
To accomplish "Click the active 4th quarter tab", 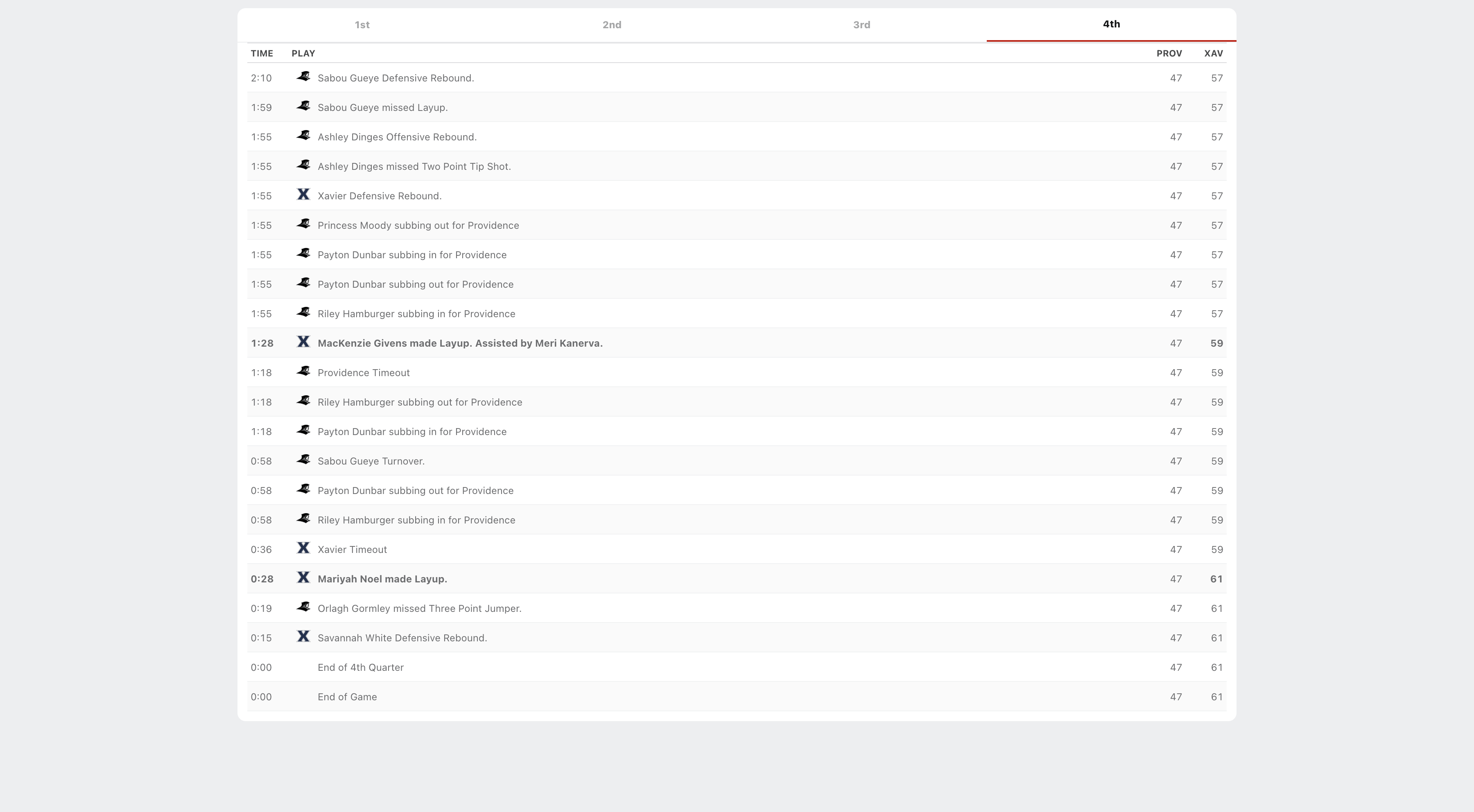I will coord(1111,24).
